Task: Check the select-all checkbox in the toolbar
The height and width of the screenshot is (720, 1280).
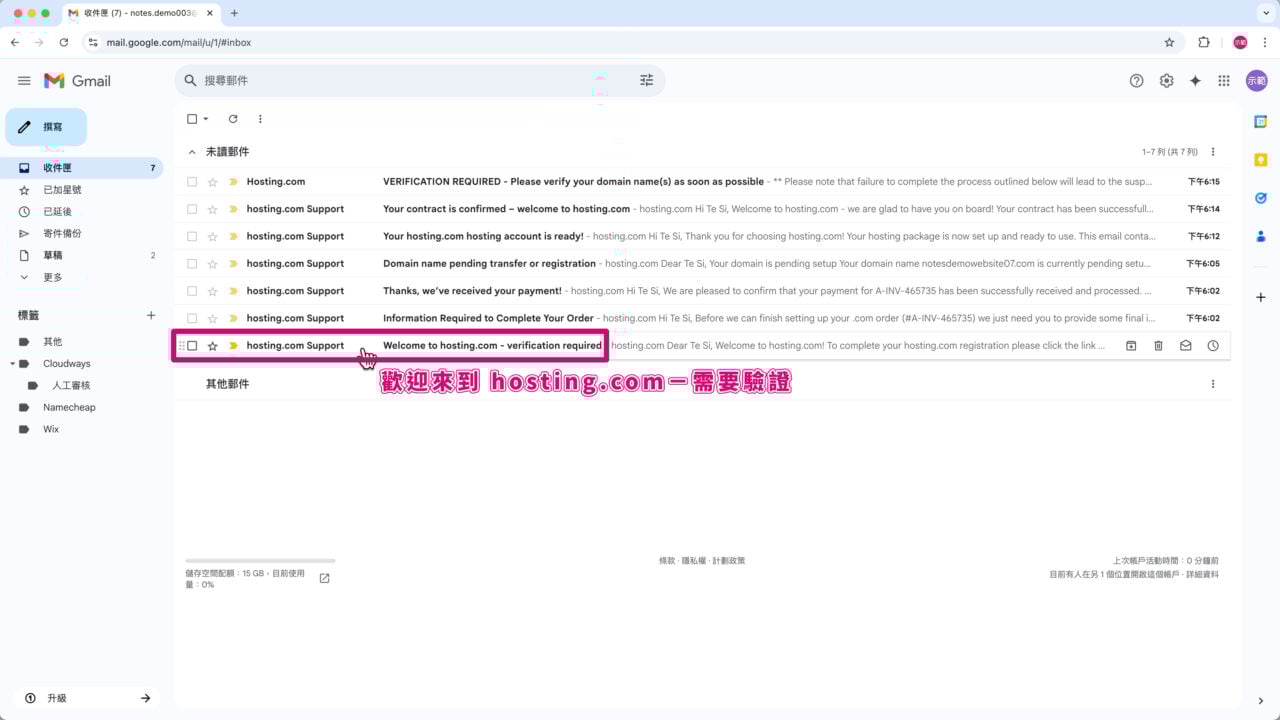Action: click(x=190, y=119)
